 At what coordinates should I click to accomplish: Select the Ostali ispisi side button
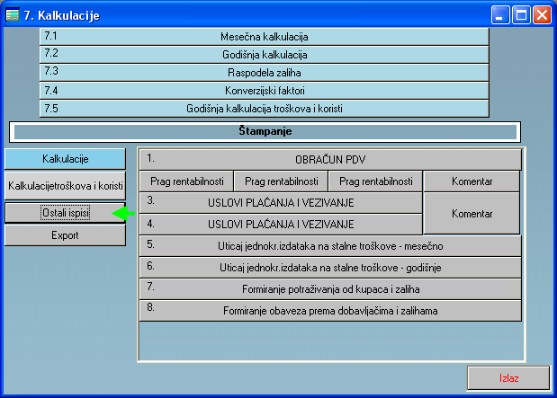tap(65, 213)
